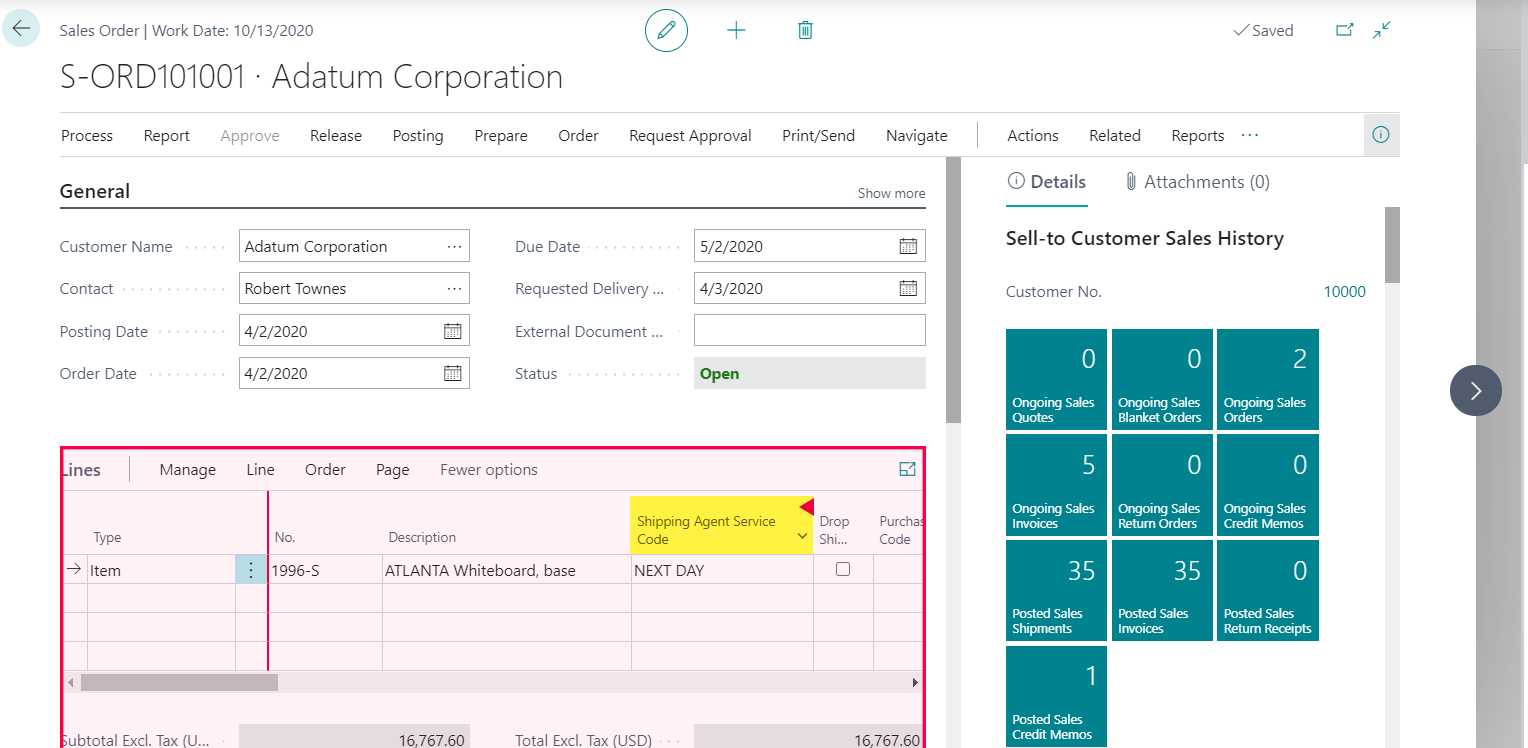Open the Posting menu

tap(418, 136)
